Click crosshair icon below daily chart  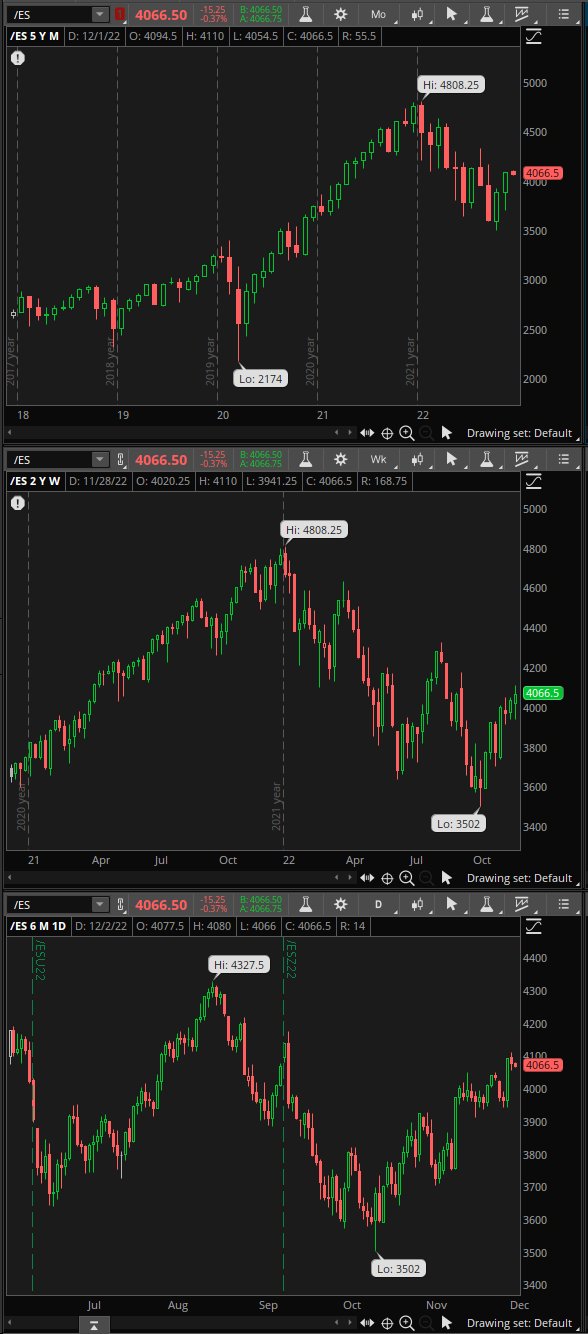click(x=387, y=1322)
